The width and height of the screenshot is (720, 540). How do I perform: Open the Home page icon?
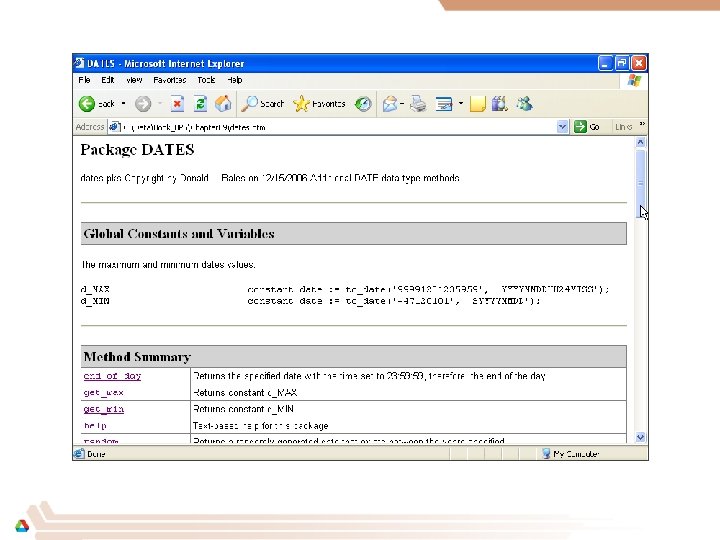(223, 104)
